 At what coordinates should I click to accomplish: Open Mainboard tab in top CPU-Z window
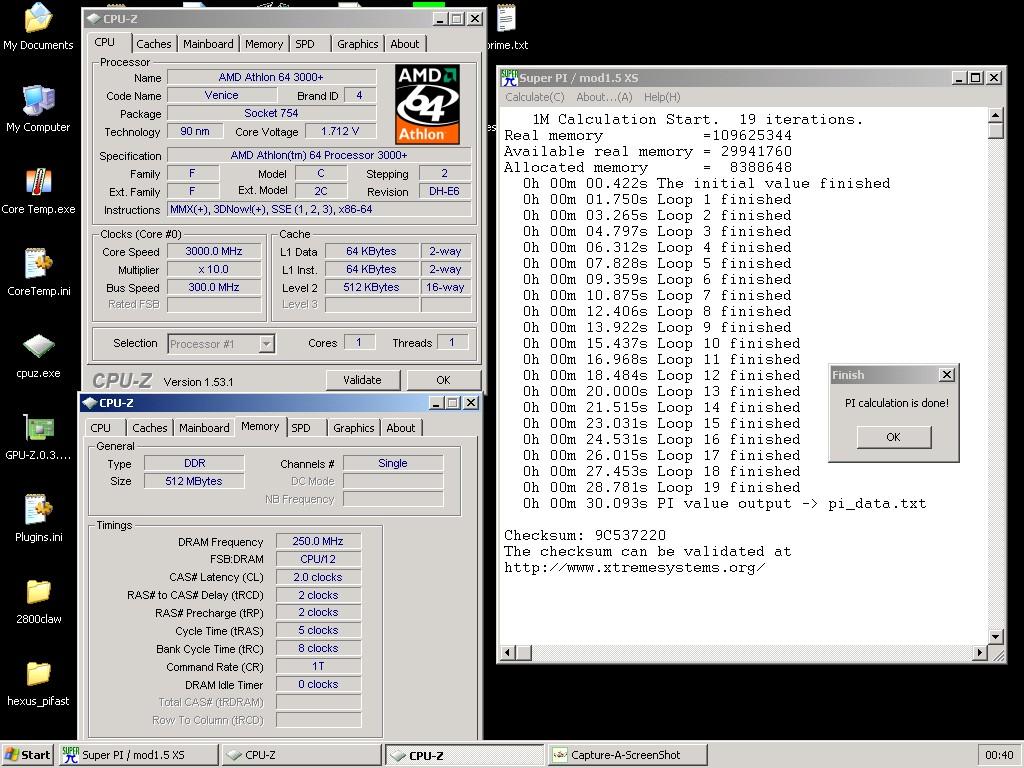click(208, 44)
